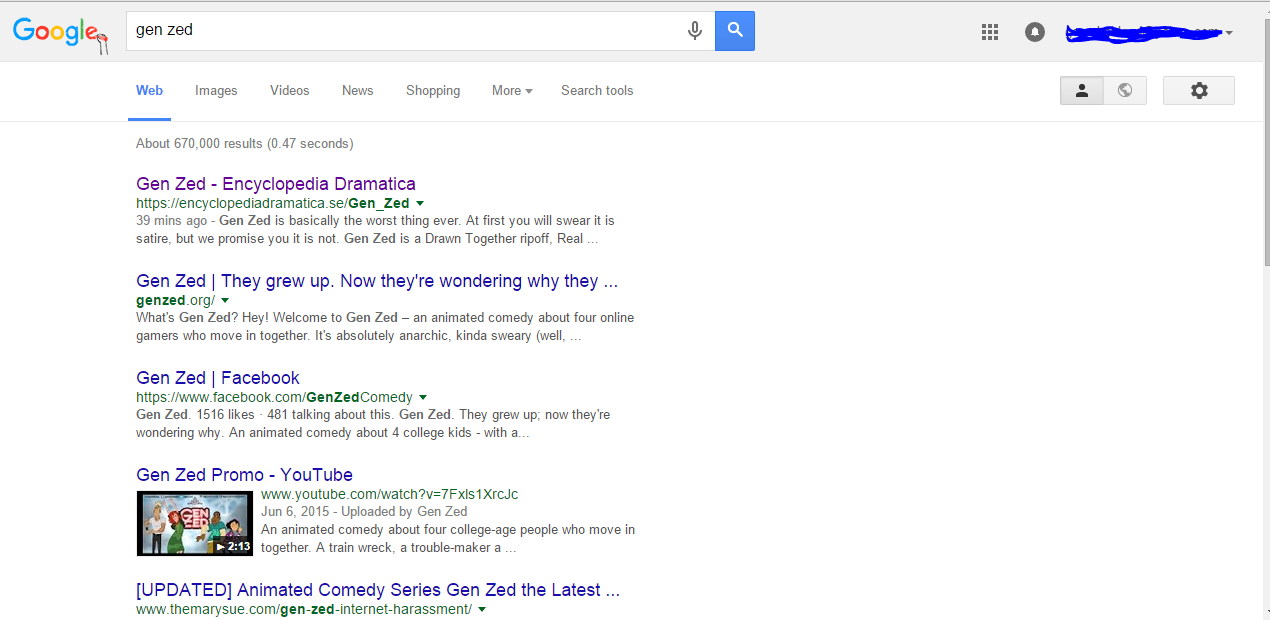Switch to the News tab
Screen dimensions: 1270x620
tap(357, 91)
